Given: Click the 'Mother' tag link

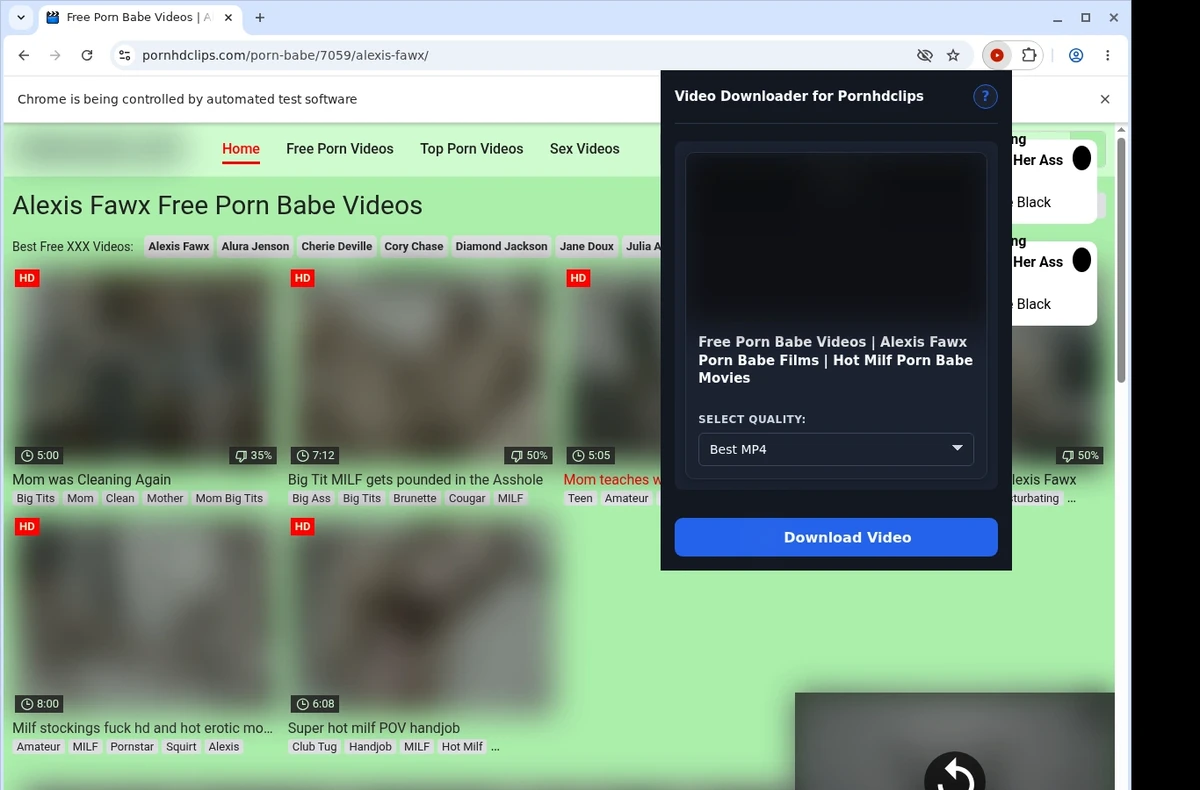Looking at the screenshot, I should coord(165,498).
